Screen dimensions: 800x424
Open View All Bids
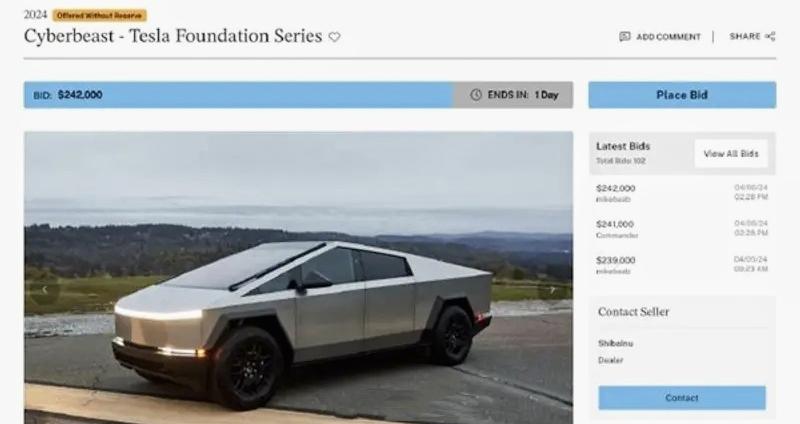(x=731, y=154)
